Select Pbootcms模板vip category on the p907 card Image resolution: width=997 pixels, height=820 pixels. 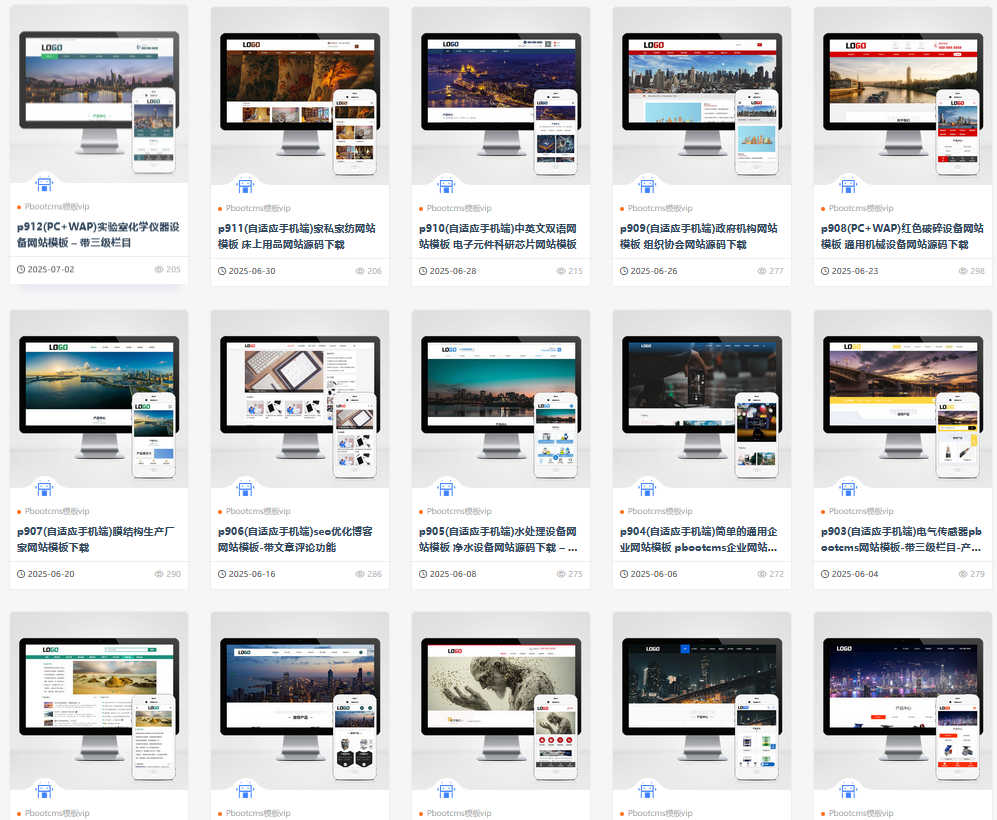coord(57,511)
